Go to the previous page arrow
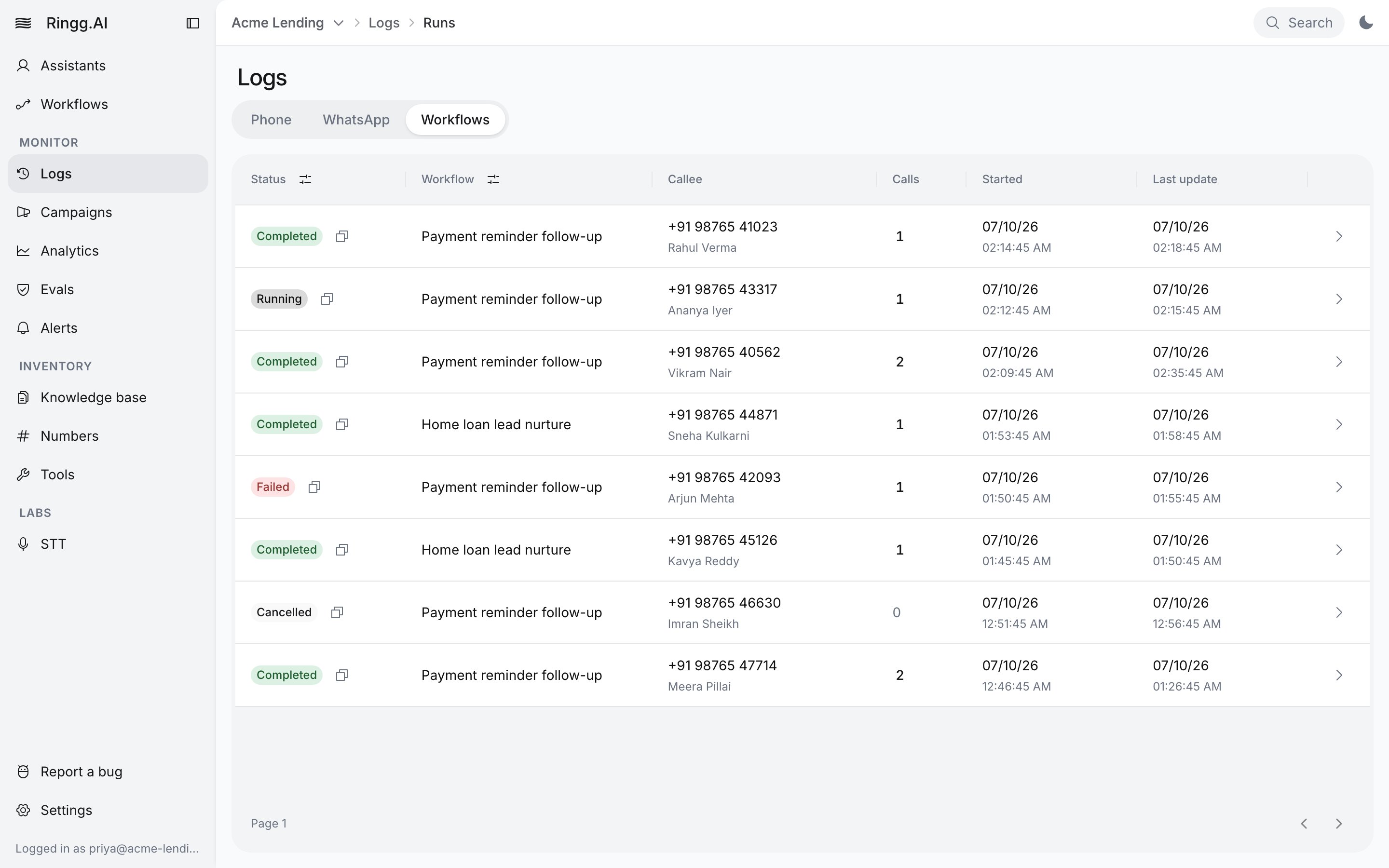The height and width of the screenshot is (868, 1389). (x=1304, y=823)
